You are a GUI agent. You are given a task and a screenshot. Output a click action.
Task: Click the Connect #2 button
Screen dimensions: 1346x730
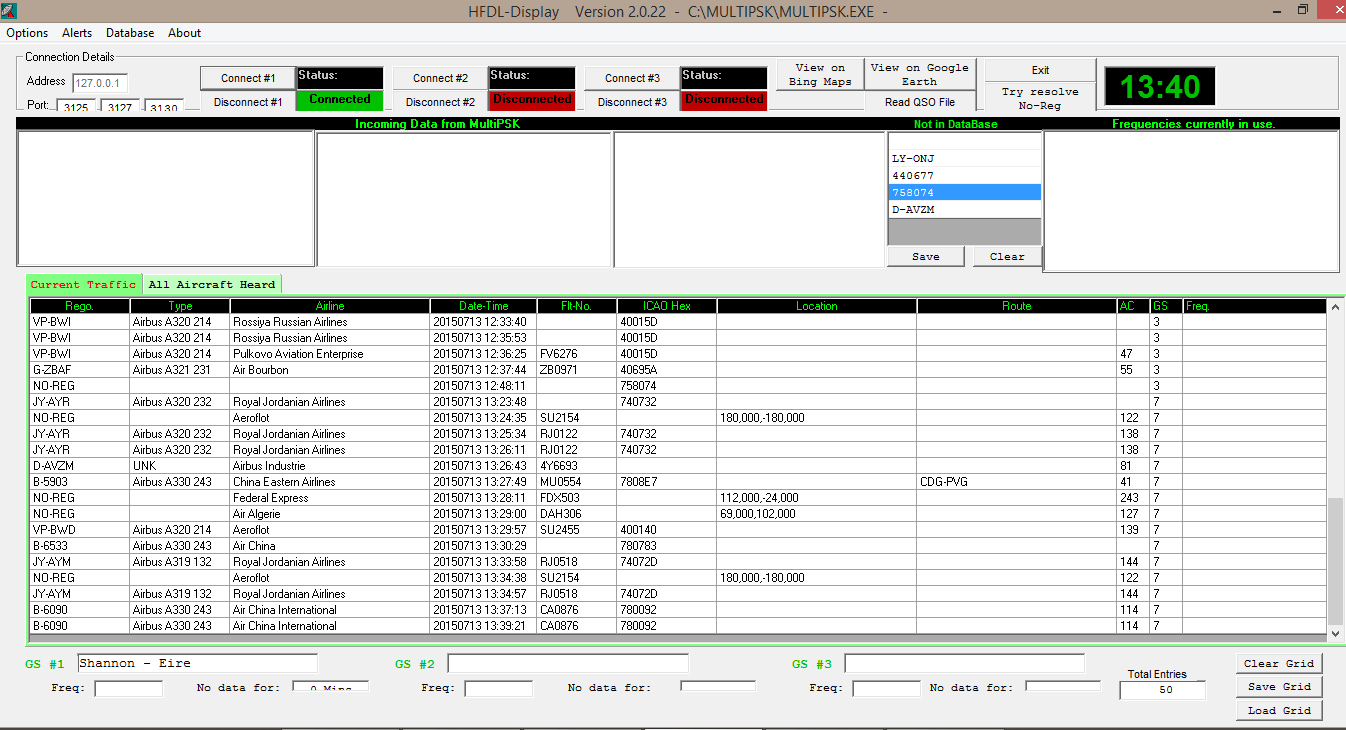point(439,77)
